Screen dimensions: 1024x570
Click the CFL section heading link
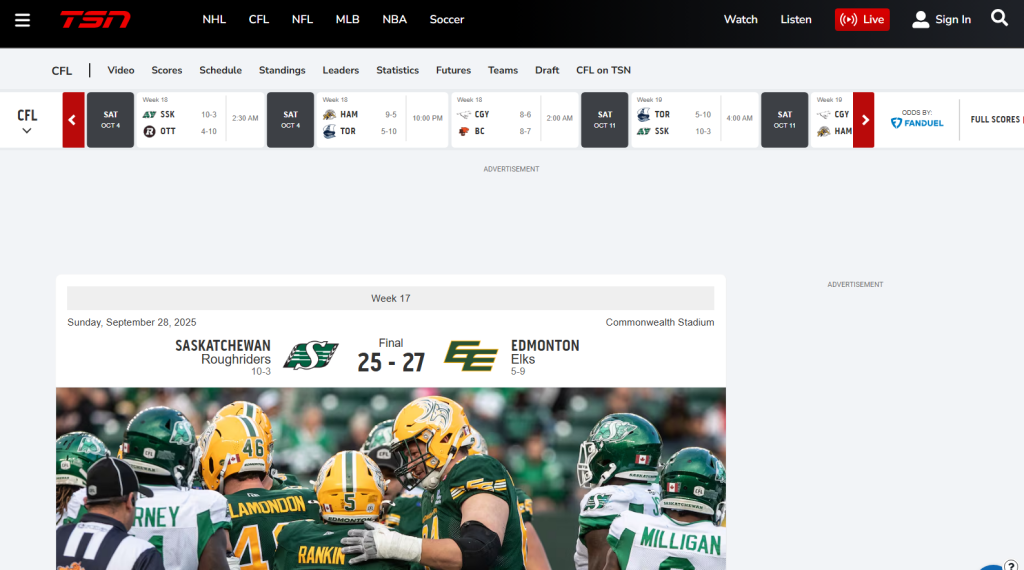tap(61, 71)
